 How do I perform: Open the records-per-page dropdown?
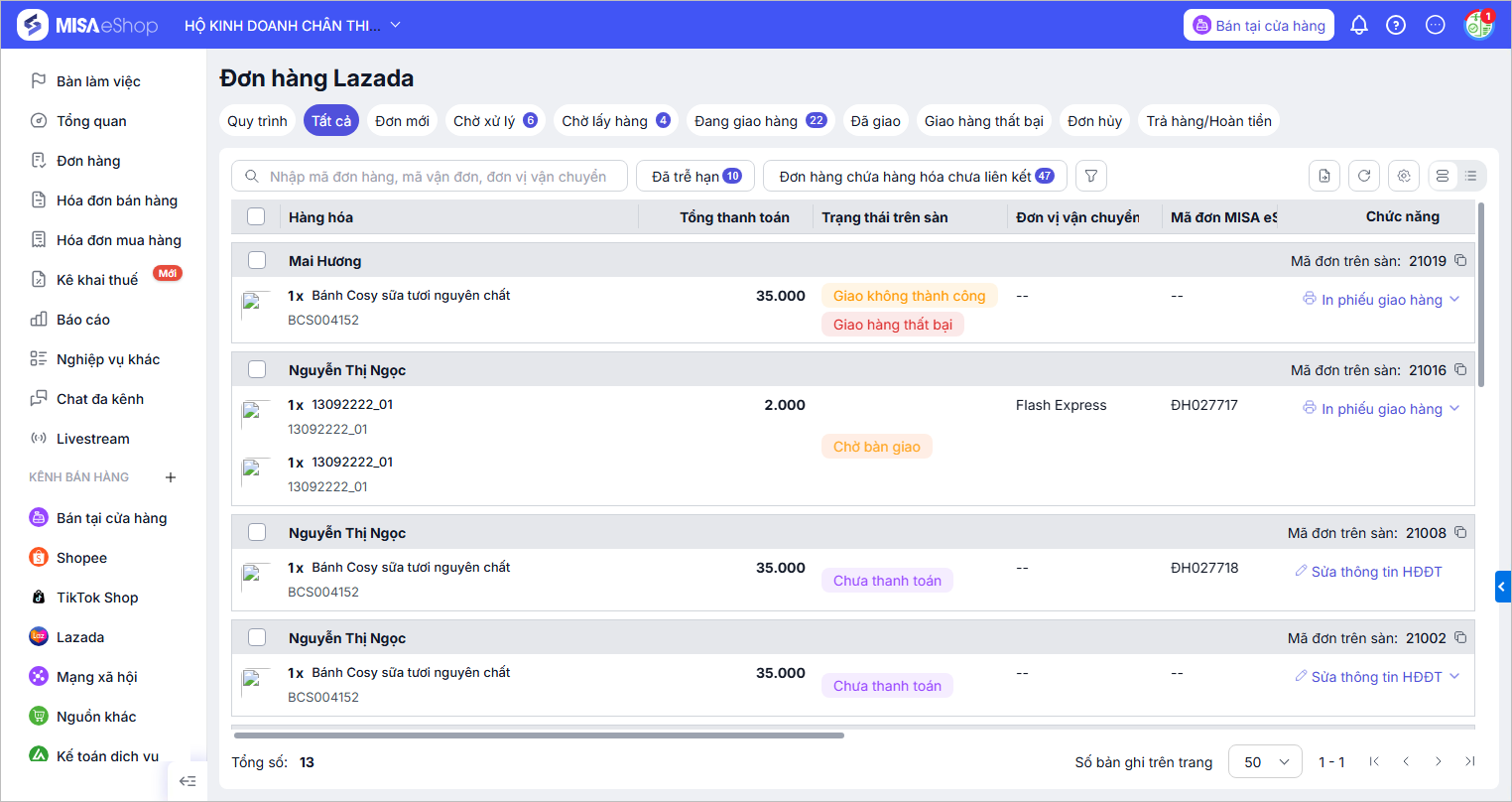click(x=1265, y=762)
